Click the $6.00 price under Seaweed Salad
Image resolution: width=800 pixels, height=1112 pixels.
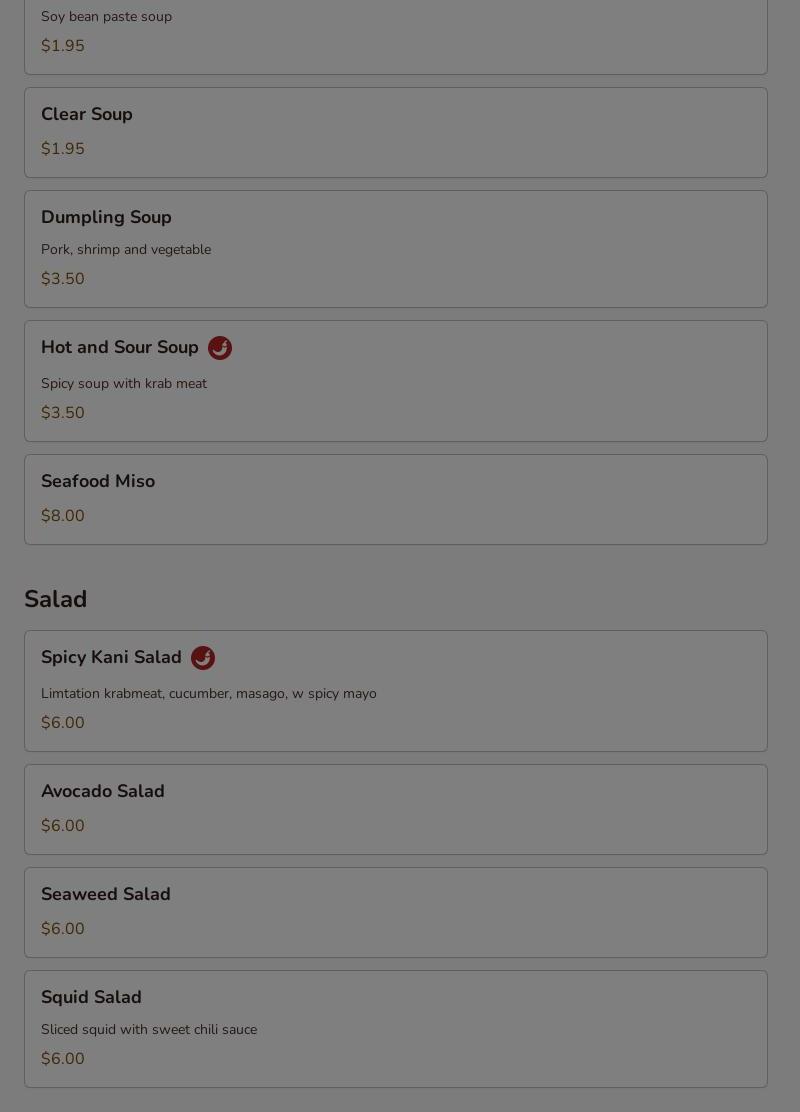tap(62, 928)
